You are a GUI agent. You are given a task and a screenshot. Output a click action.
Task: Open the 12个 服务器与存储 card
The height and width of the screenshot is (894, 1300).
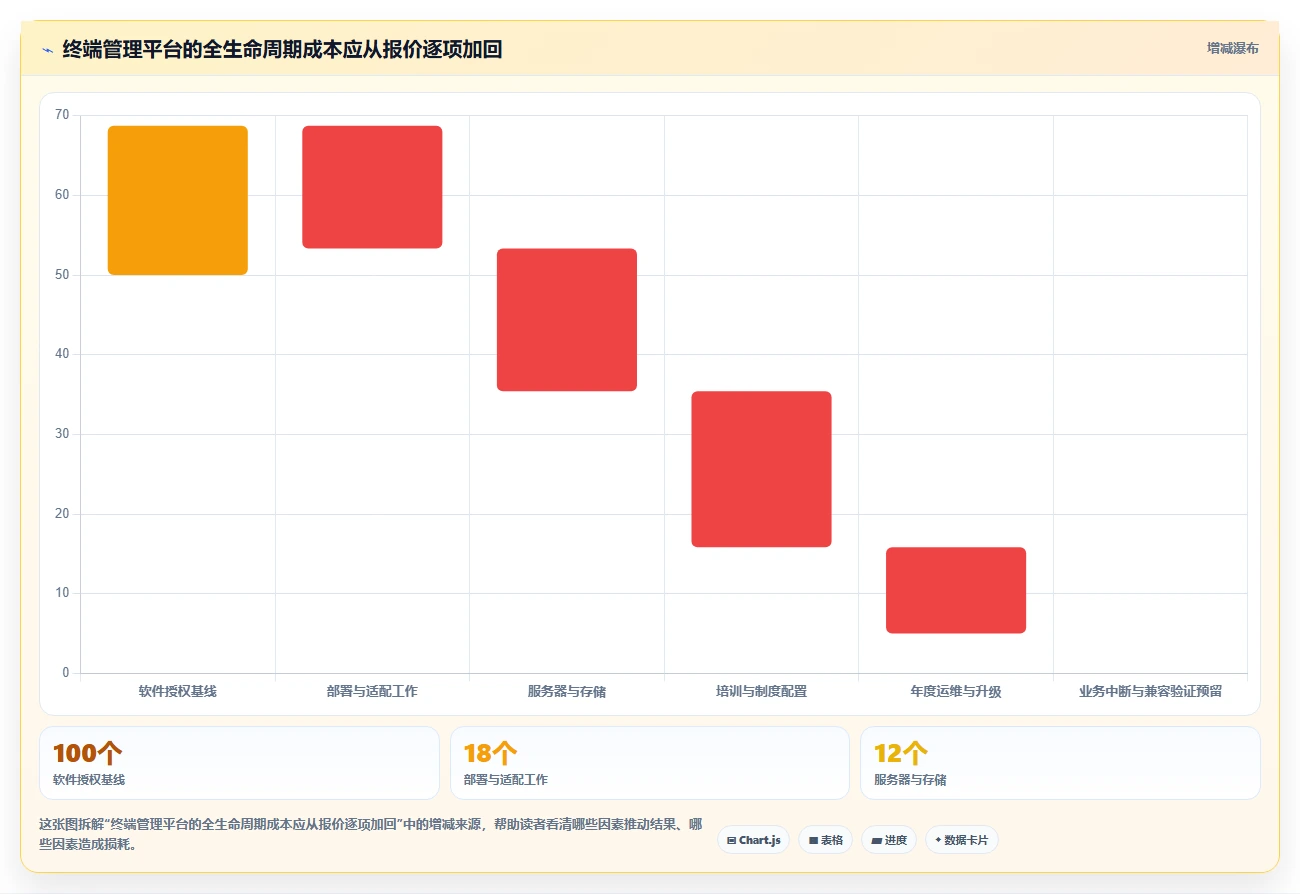(1060, 763)
